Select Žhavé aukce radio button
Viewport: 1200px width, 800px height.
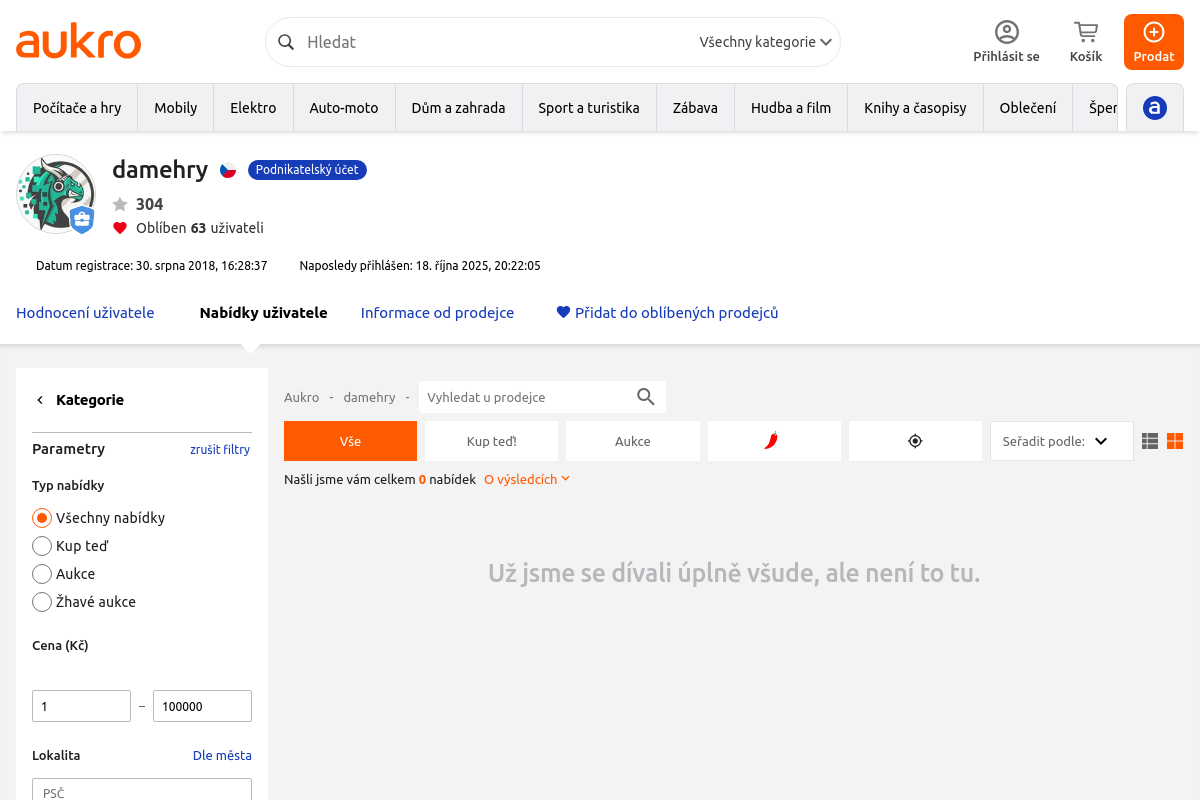click(x=42, y=602)
